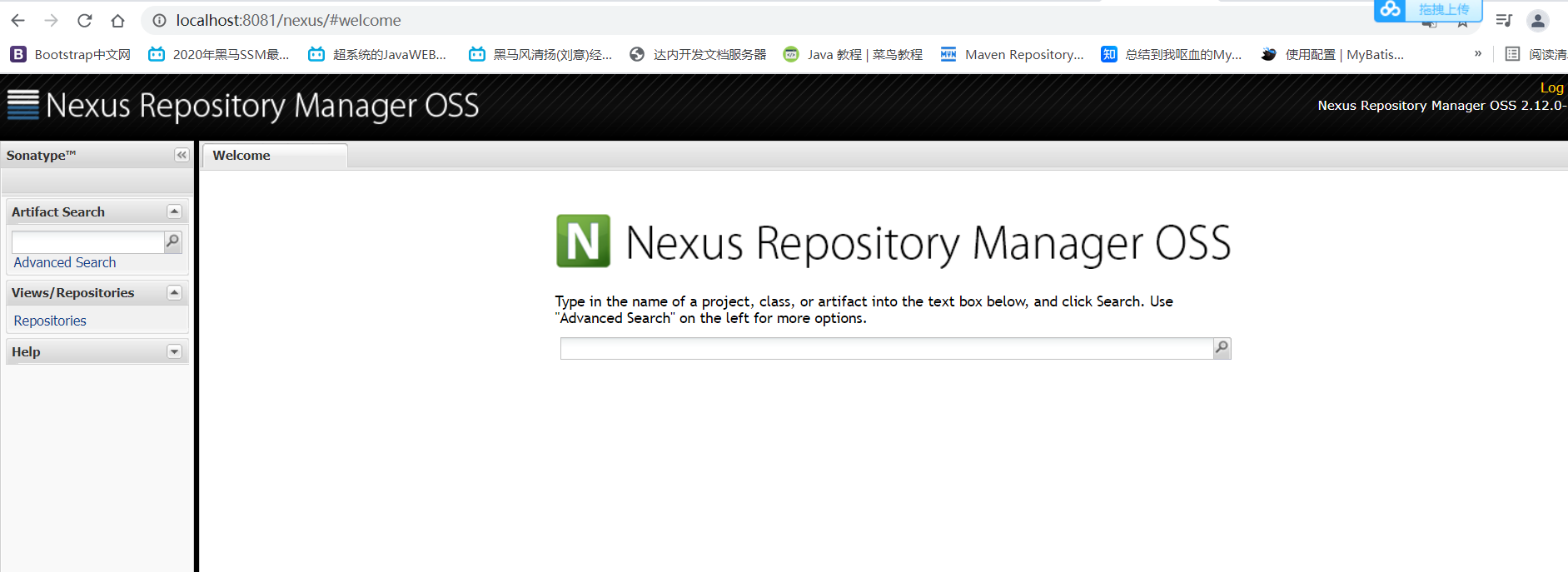Click the Log In link in header
The height and width of the screenshot is (572, 1568).
point(1553,87)
